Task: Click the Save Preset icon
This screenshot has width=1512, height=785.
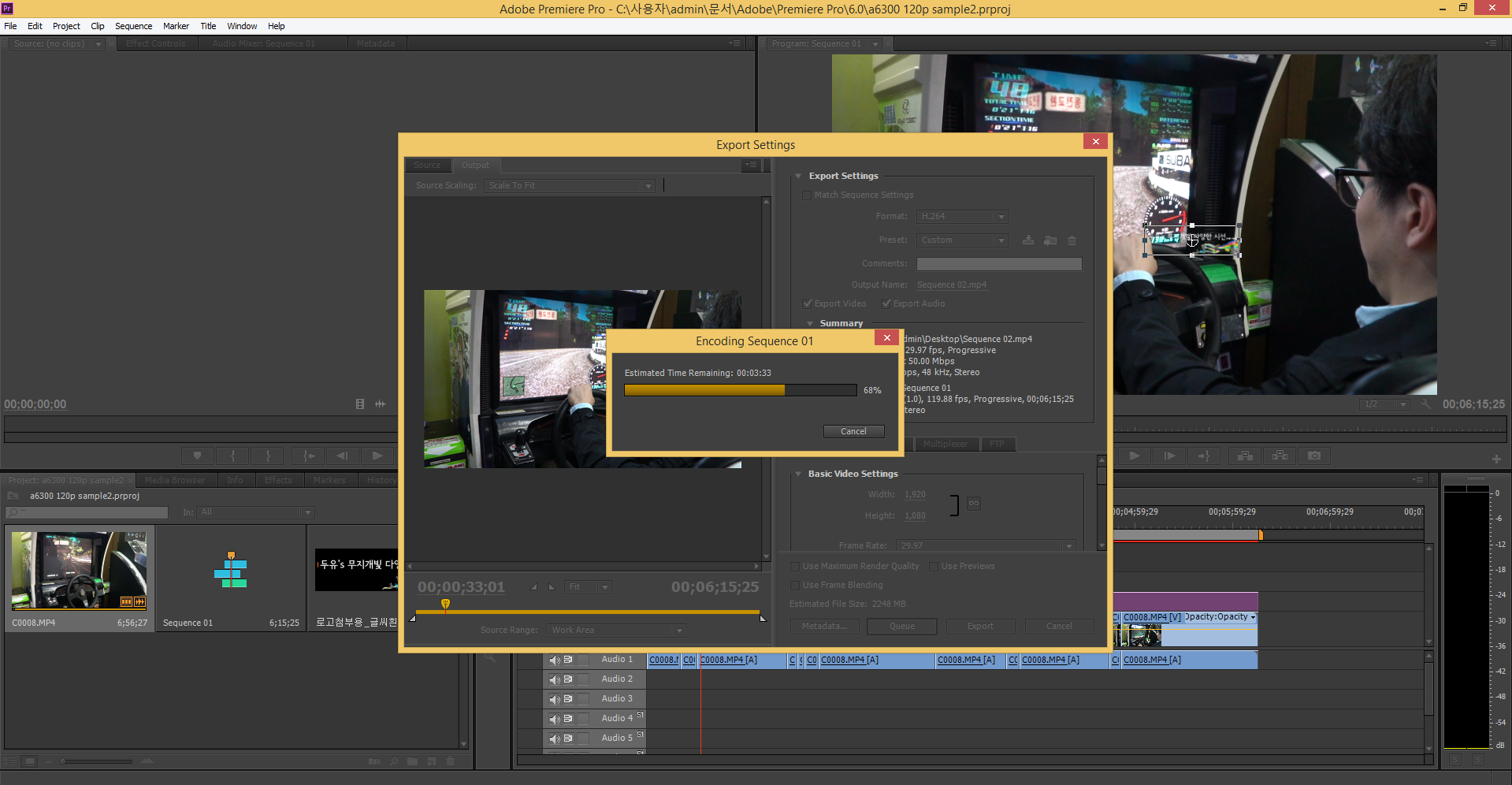Action: [1028, 240]
